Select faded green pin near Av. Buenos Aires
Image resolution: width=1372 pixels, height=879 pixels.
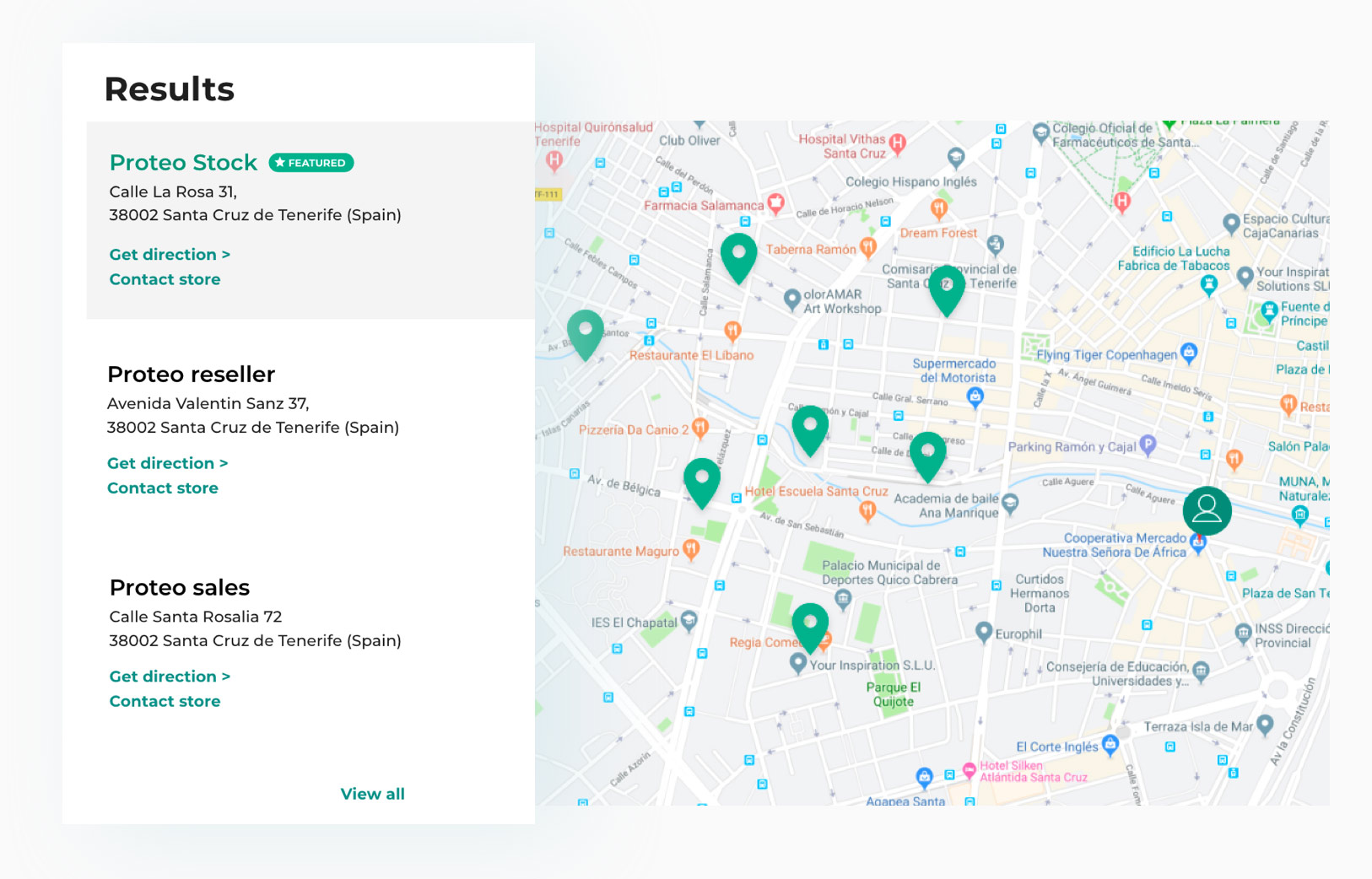(x=585, y=334)
